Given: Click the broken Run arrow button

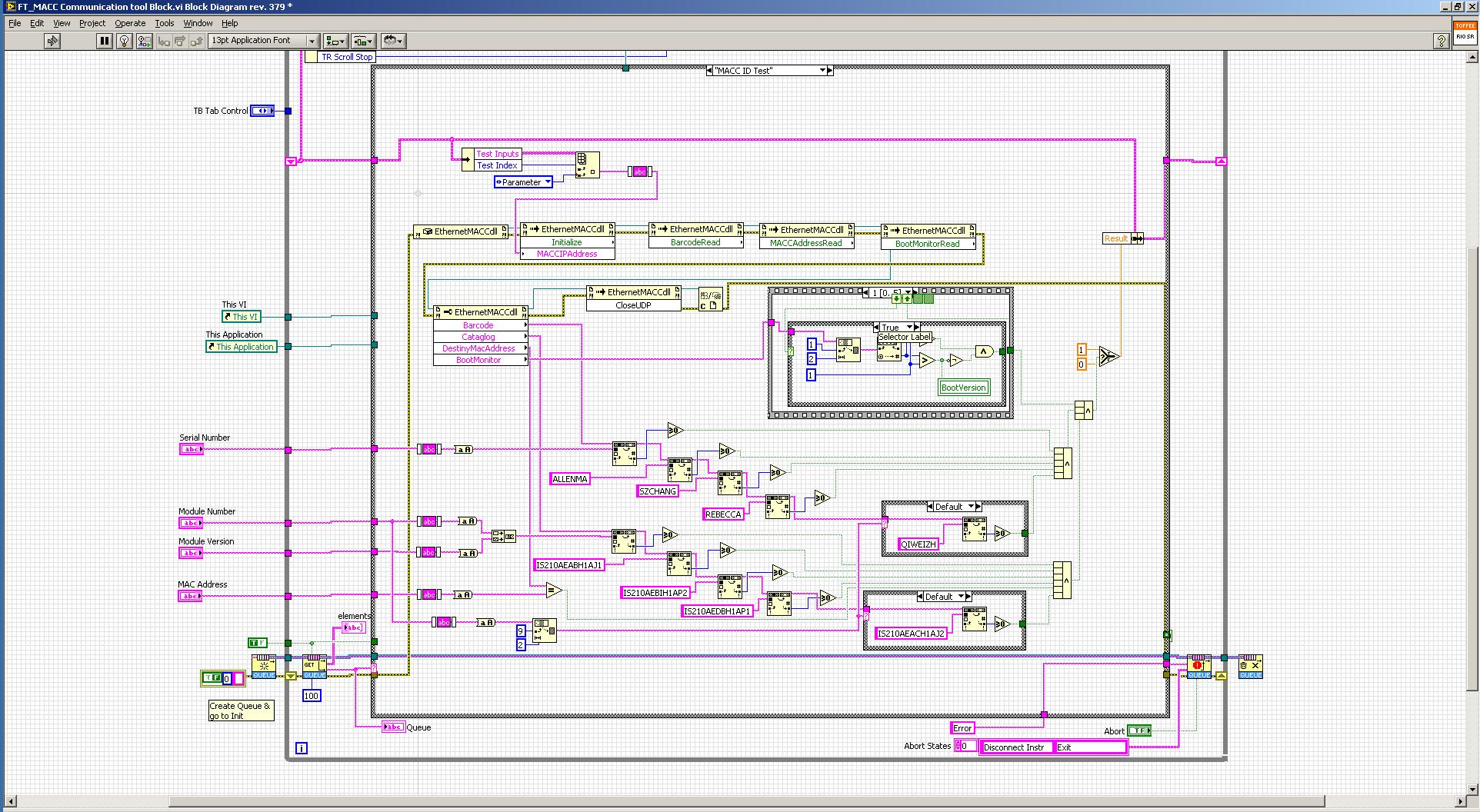Looking at the screenshot, I should click(x=52, y=41).
